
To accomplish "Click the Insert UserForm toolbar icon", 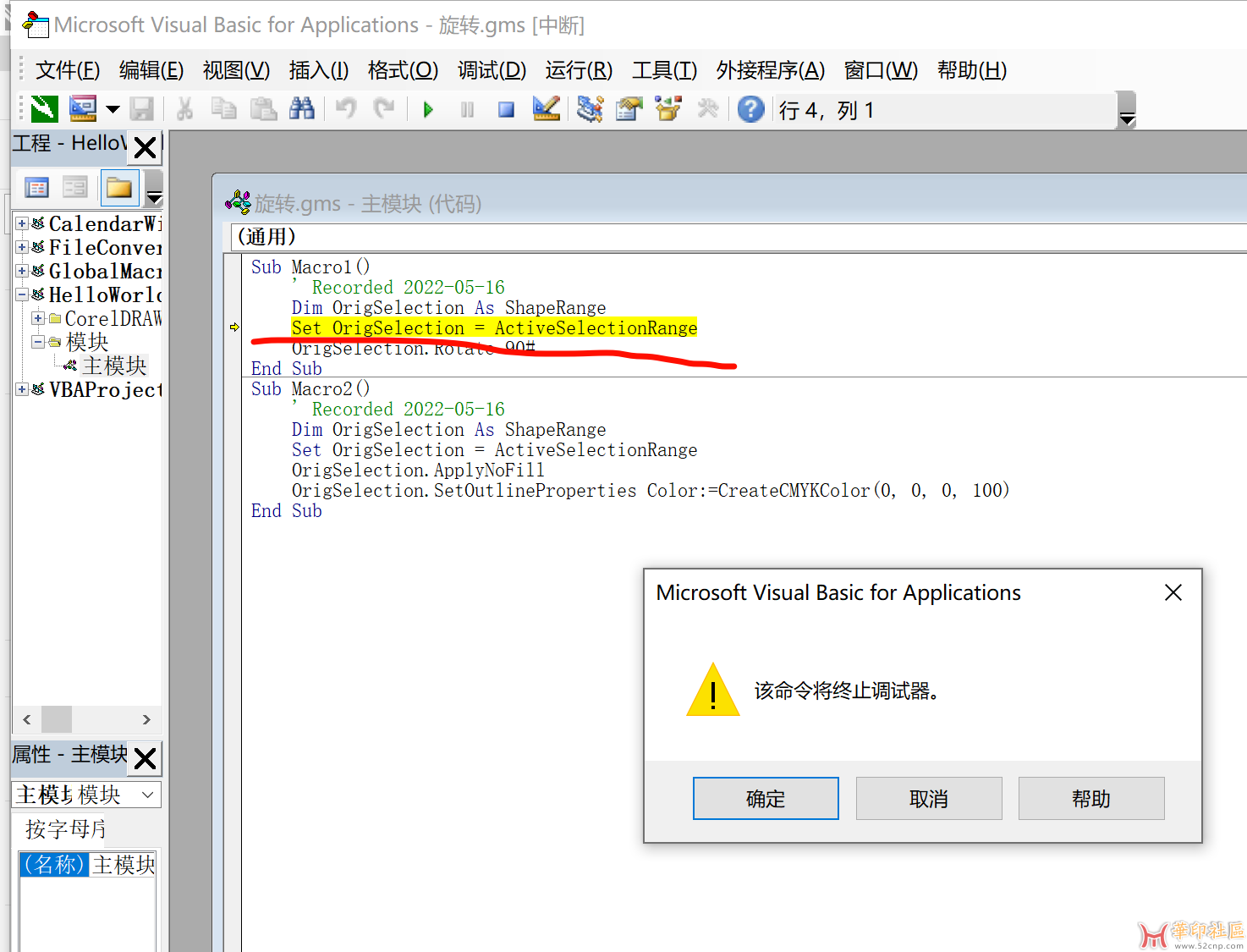I will (83, 109).
